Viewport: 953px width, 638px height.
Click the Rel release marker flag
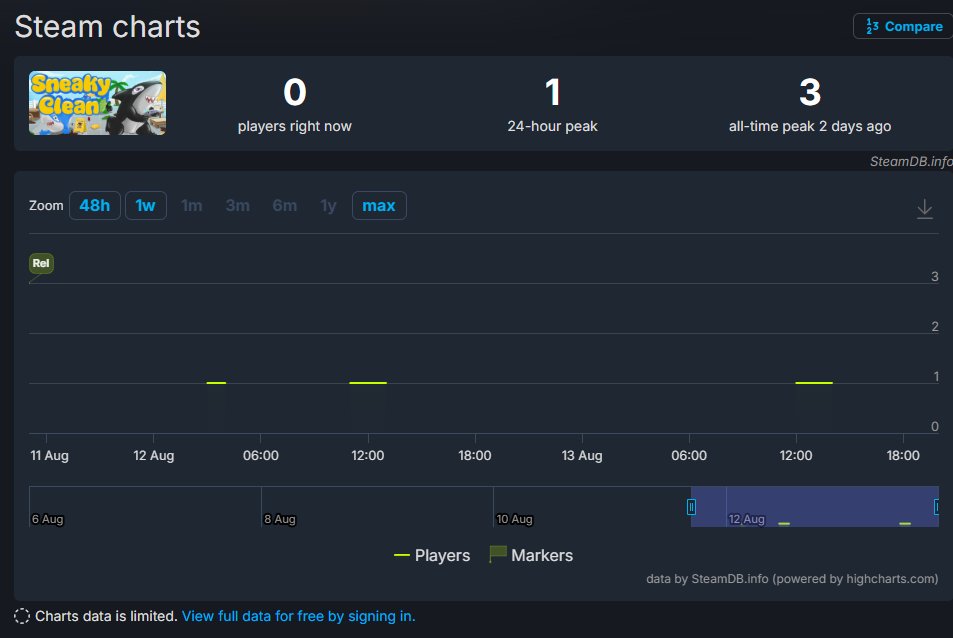click(41, 263)
